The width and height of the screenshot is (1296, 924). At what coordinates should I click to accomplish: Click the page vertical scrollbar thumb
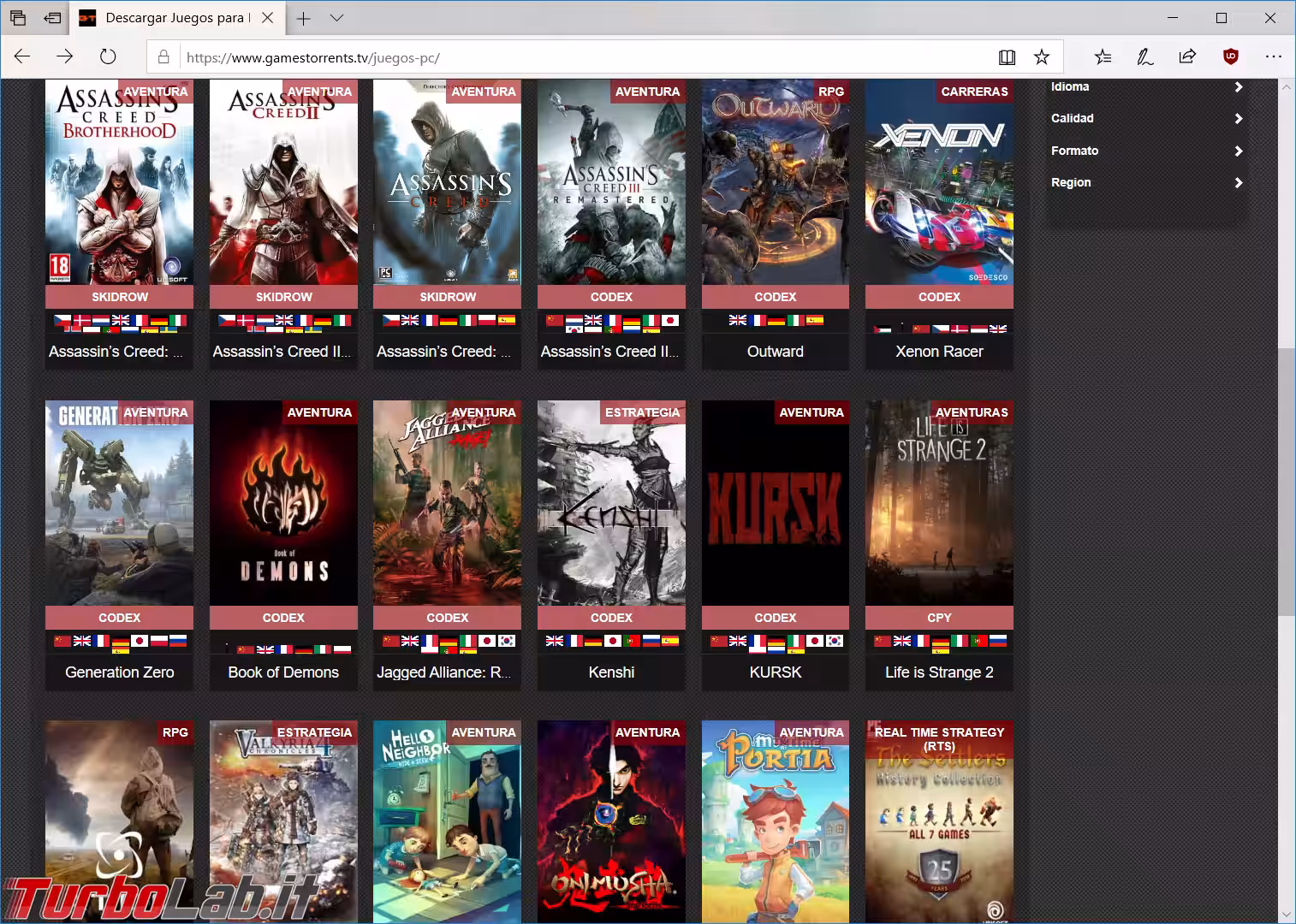click(1286, 482)
